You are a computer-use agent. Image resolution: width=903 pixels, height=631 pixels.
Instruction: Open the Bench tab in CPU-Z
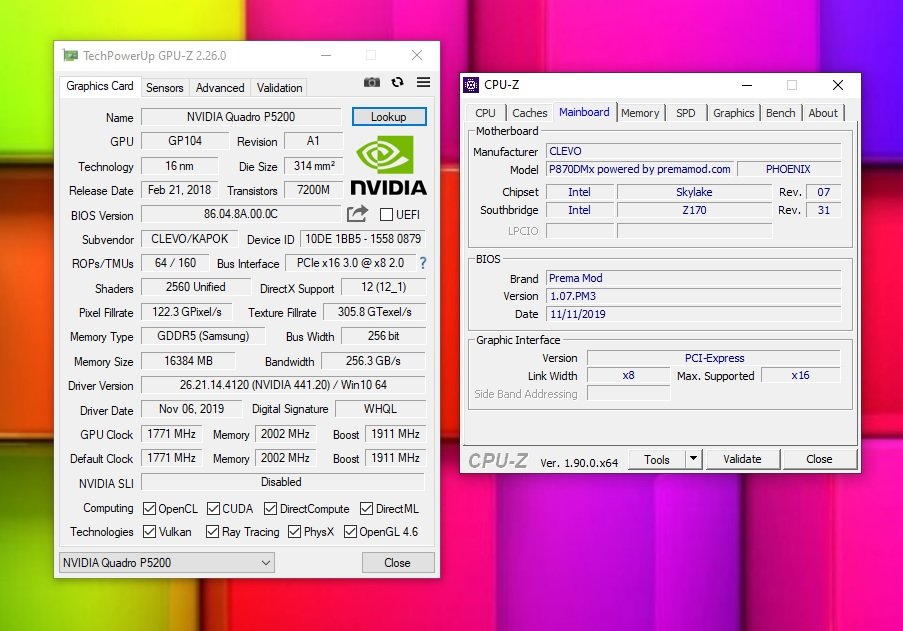pos(780,113)
